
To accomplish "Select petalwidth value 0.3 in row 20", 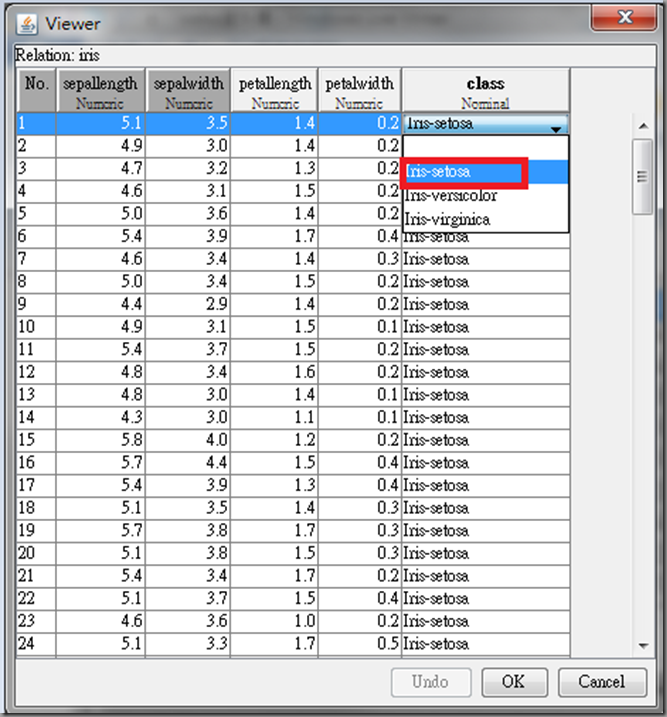I will (360, 553).
